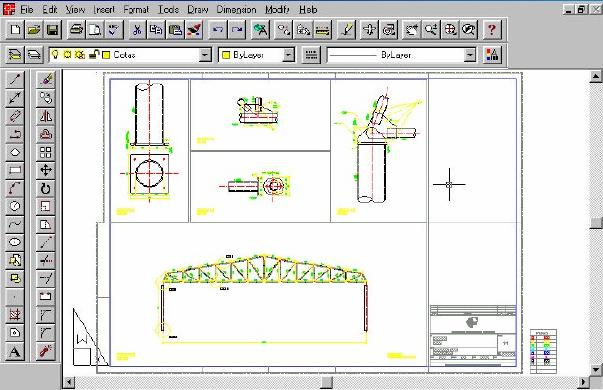Expand the Cotas layer dropdown
Image resolution: width=603 pixels, height=390 pixels.
(x=205, y=55)
